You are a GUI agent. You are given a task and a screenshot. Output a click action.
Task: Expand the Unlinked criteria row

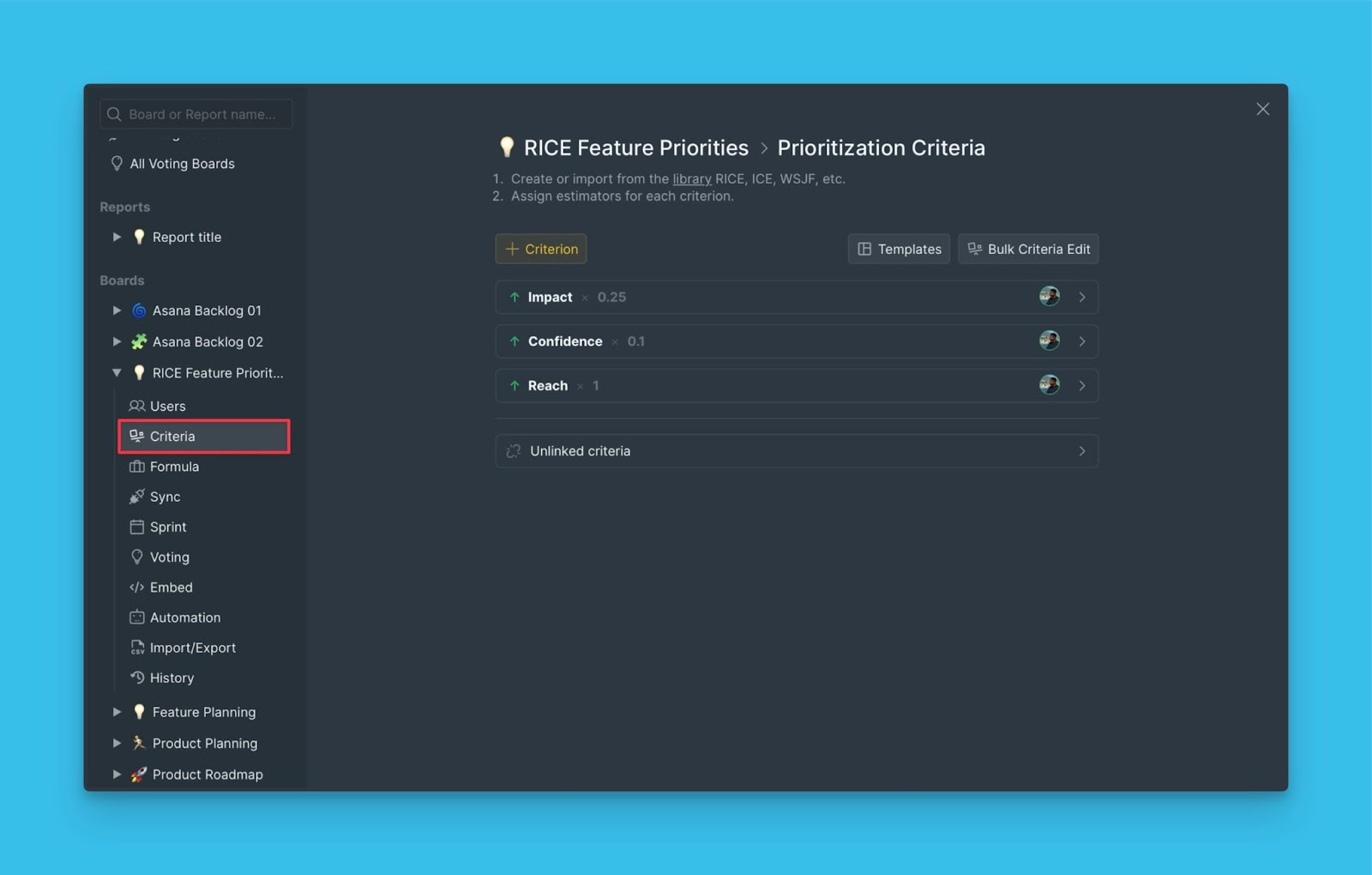(x=796, y=451)
